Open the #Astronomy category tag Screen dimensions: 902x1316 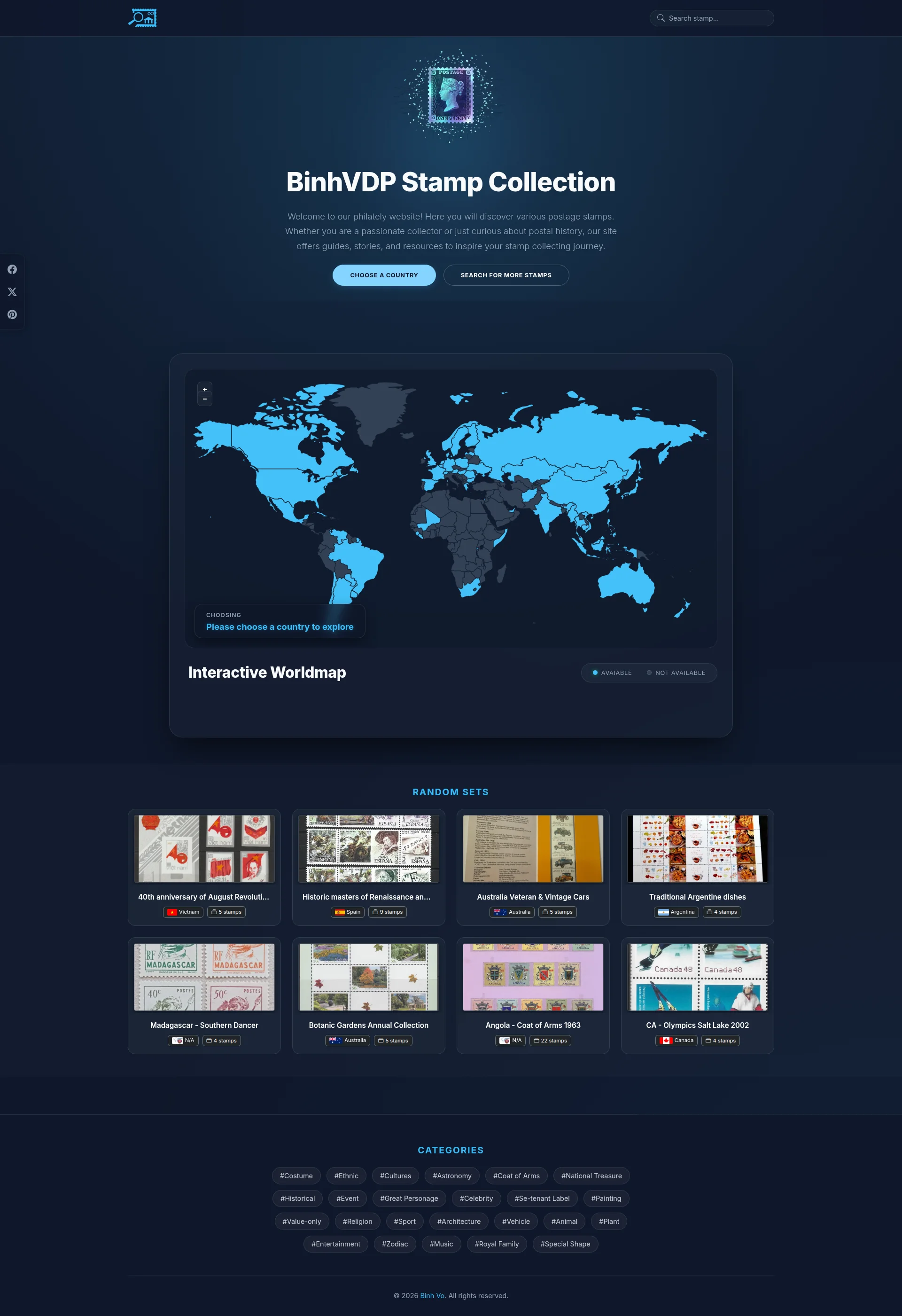point(452,1175)
